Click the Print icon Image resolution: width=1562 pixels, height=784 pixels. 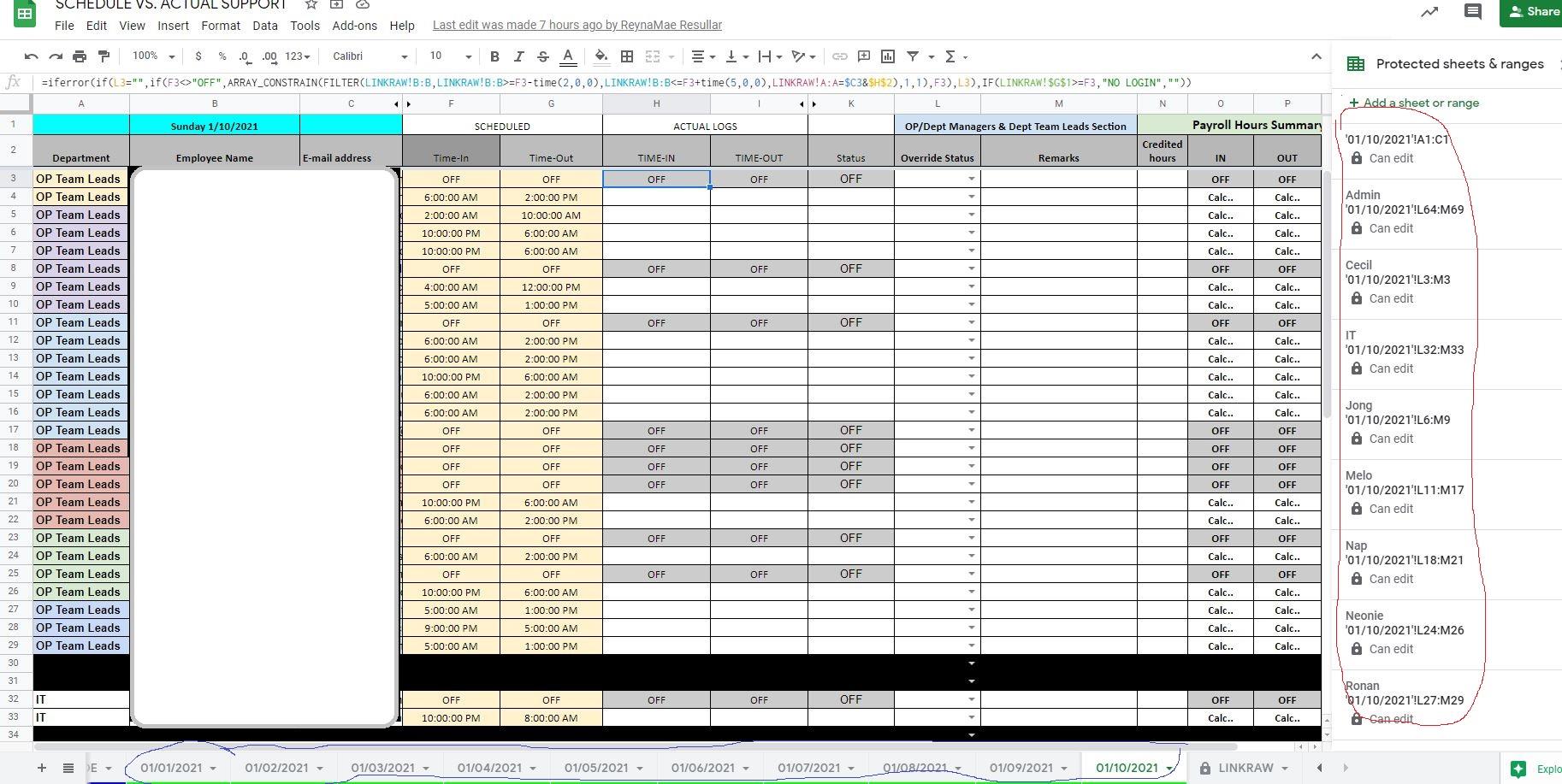tap(80, 56)
